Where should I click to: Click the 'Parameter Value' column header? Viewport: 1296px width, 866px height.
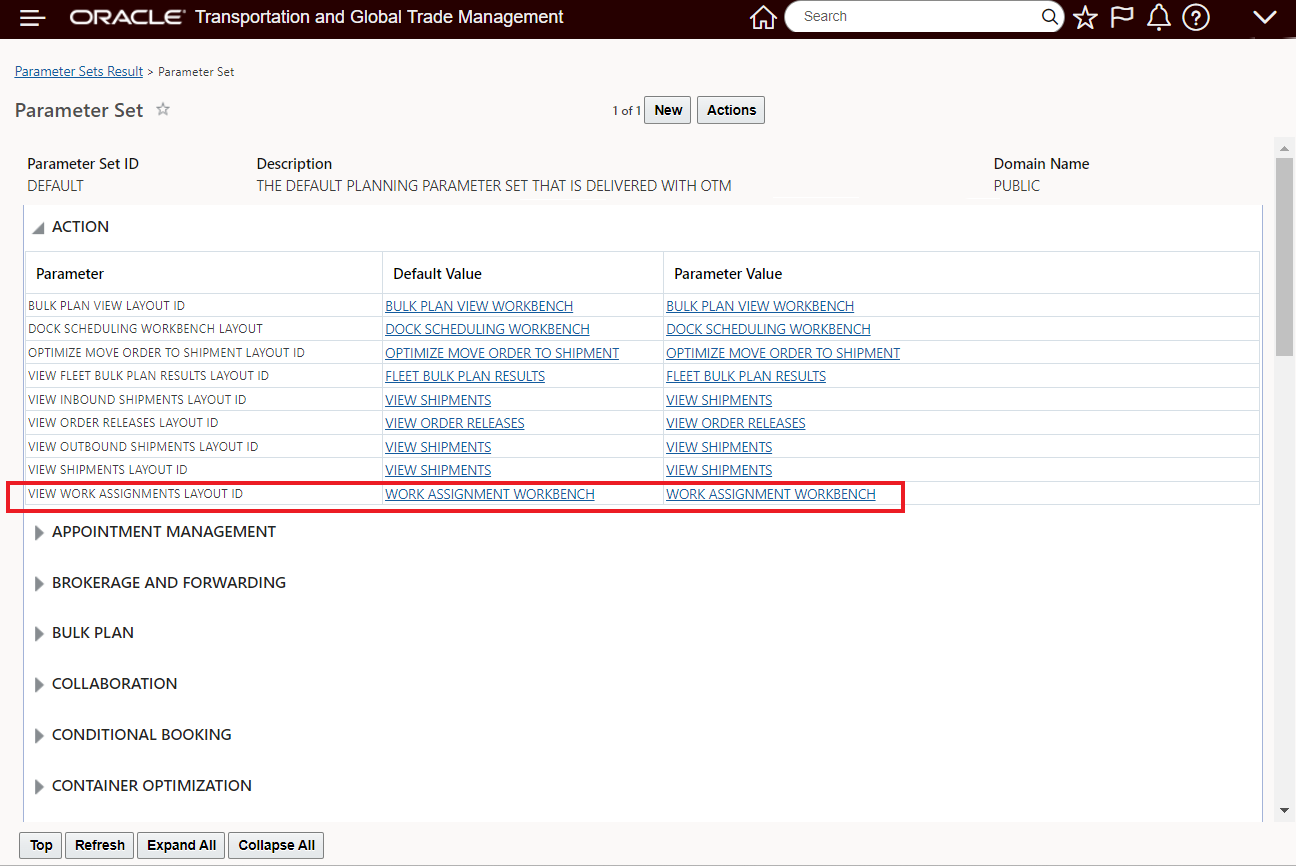click(728, 274)
